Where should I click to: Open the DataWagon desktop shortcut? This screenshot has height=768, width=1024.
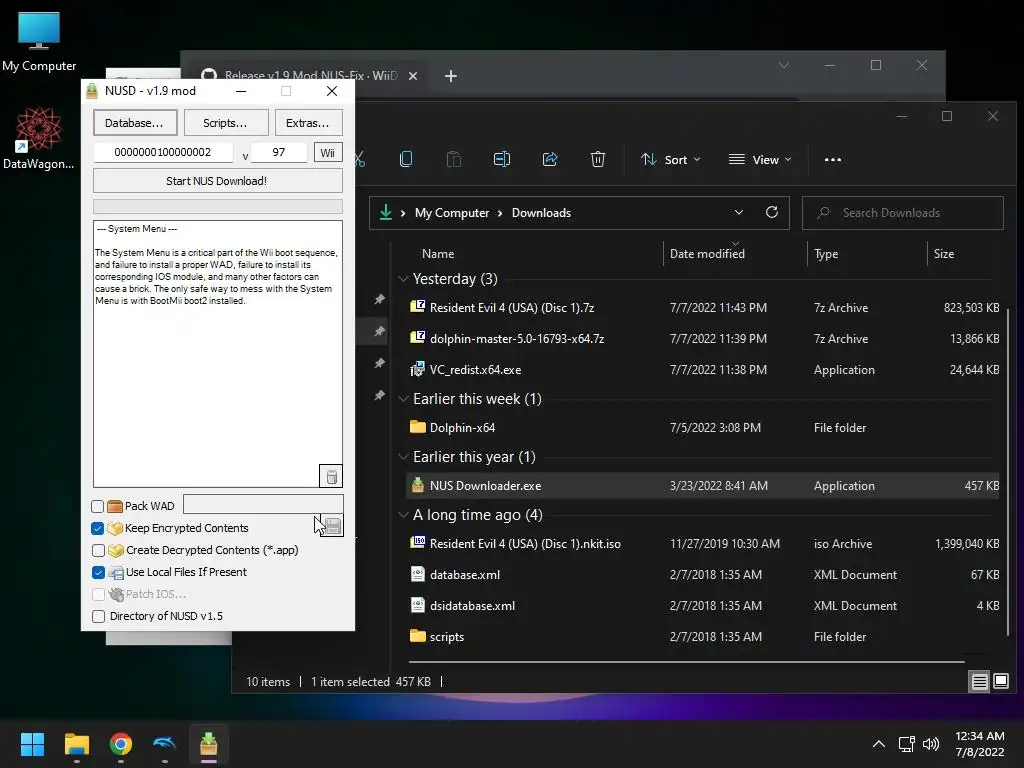point(39,138)
